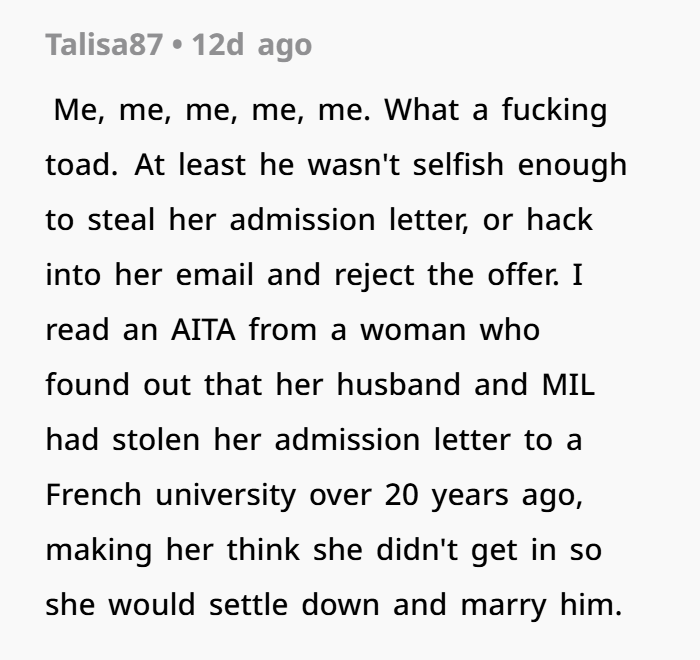The height and width of the screenshot is (660, 700).
Task: Open the Talisa87 user profile
Action: pyautogui.click(x=103, y=45)
